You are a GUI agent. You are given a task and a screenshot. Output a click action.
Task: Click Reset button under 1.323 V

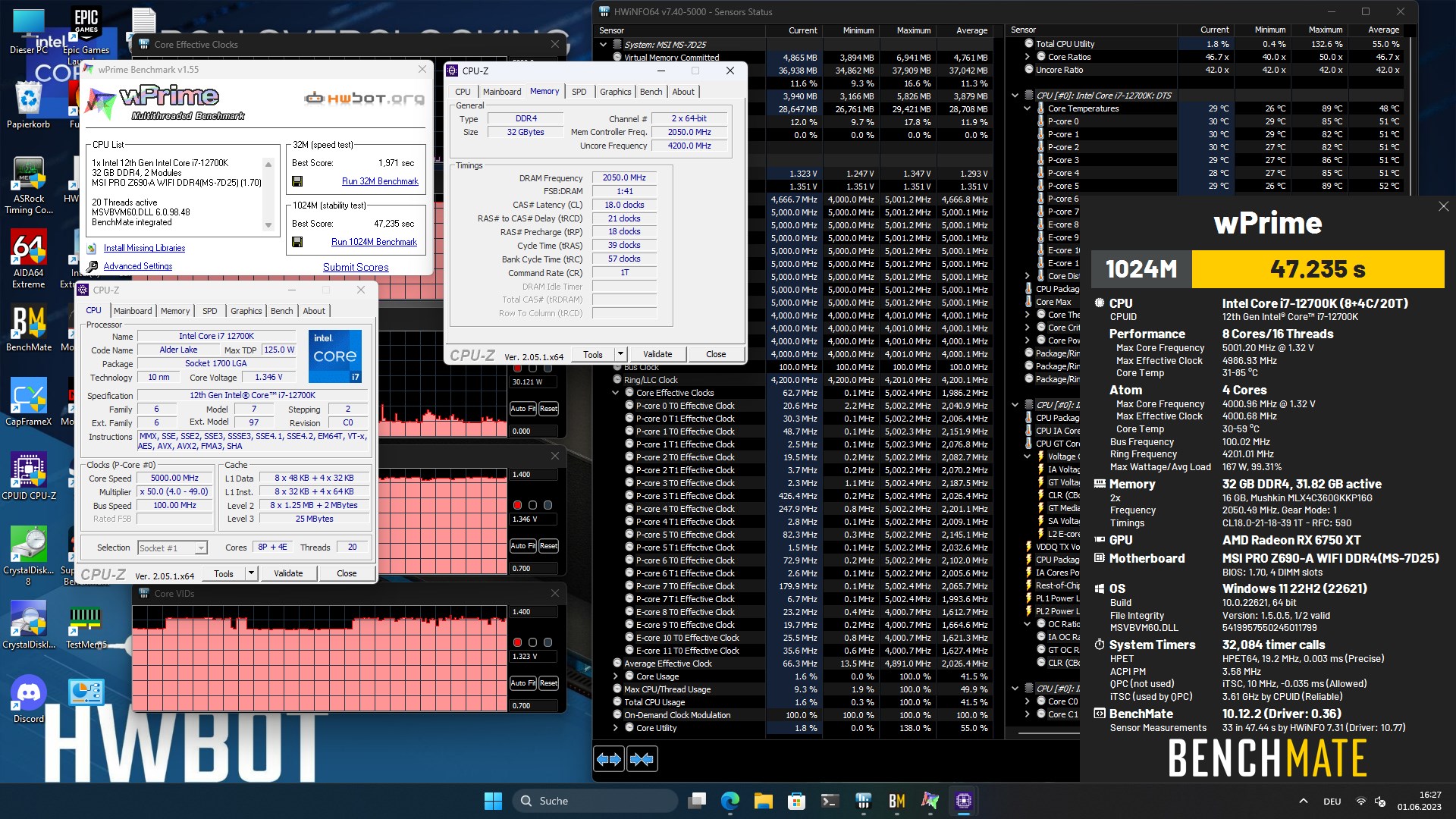tap(549, 683)
